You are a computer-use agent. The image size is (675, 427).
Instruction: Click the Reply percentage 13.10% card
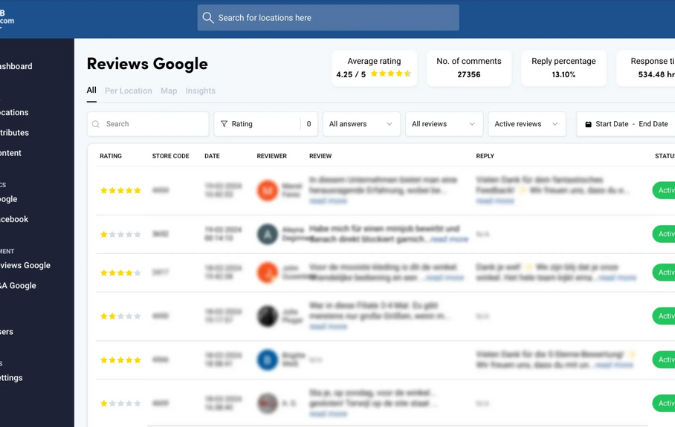pyautogui.click(x=564, y=68)
